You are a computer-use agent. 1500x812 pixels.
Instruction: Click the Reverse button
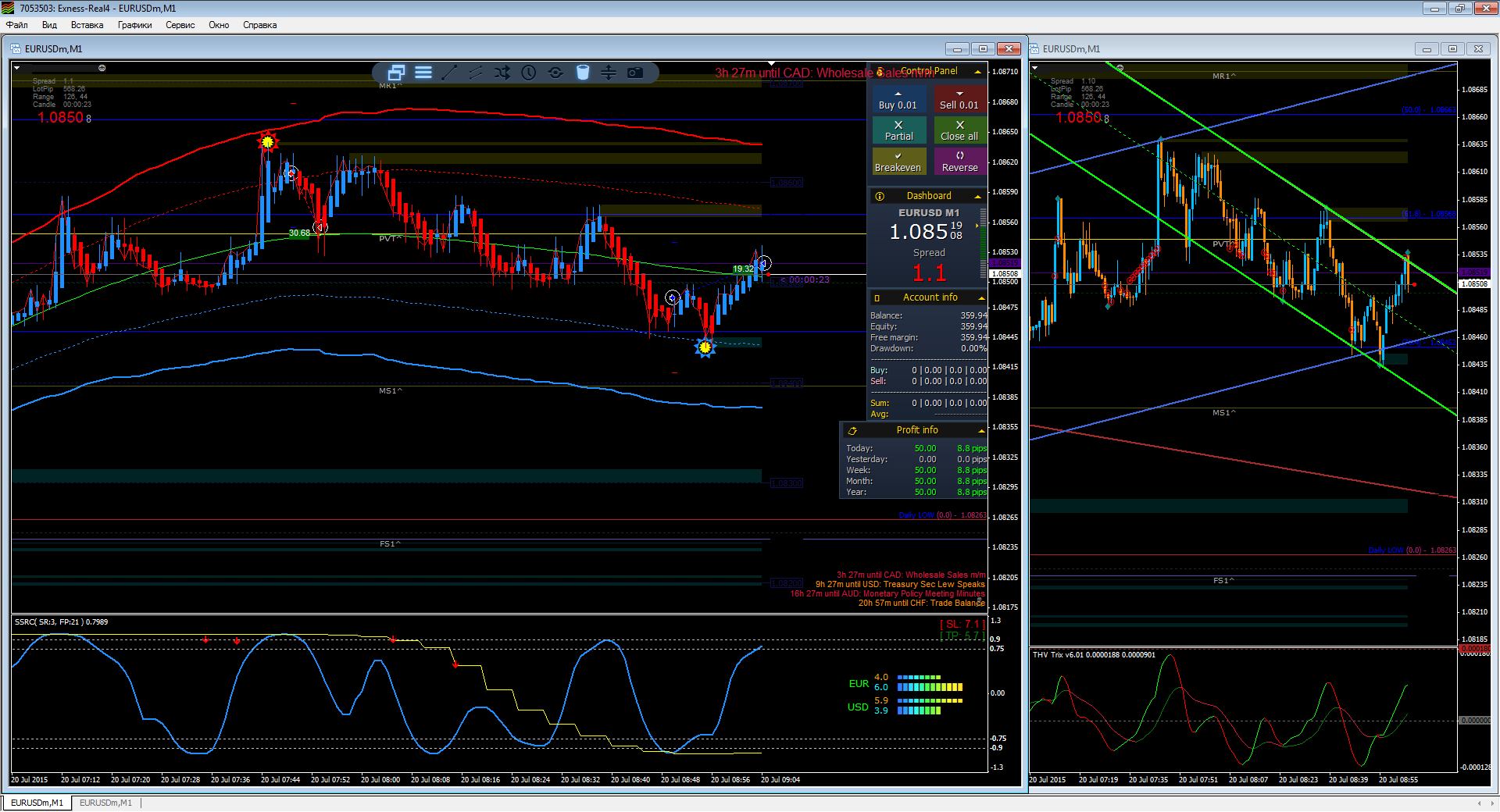pos(960,162)
